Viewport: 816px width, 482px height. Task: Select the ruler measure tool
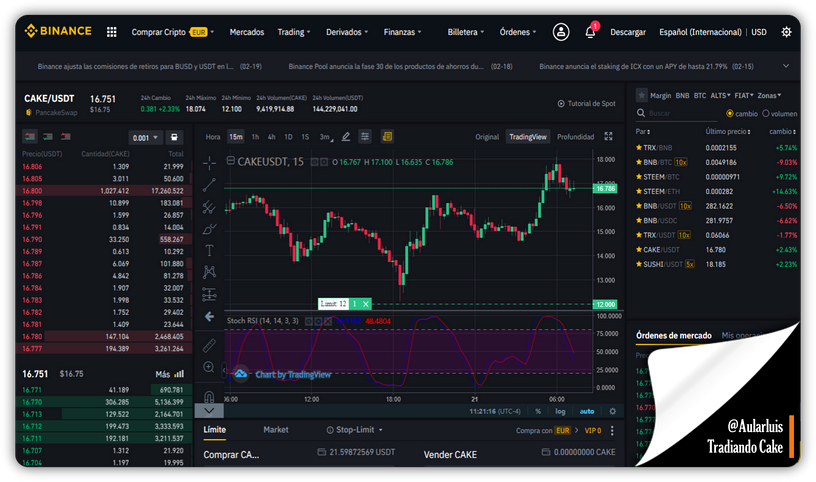point(209,345)
